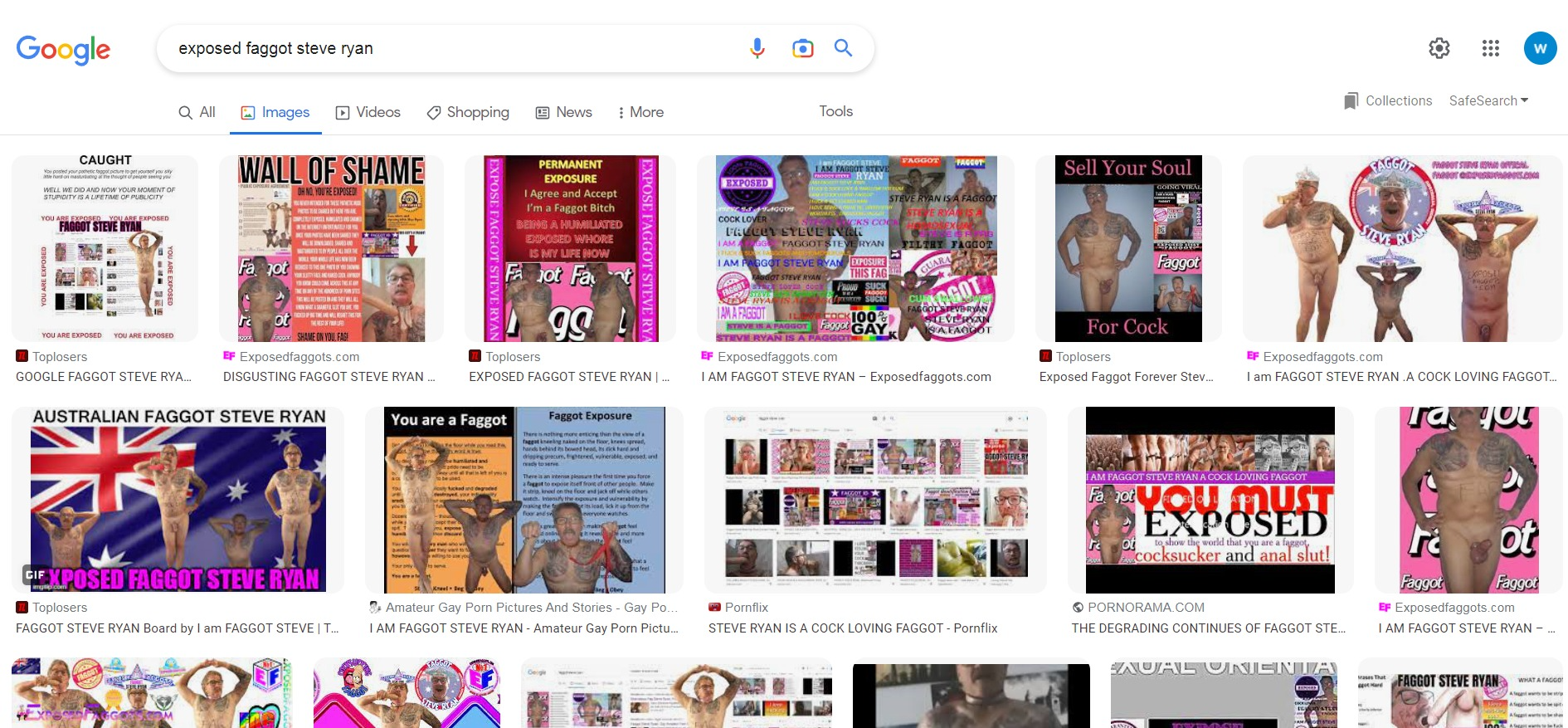Click the Google logo

tap(63, 49)
